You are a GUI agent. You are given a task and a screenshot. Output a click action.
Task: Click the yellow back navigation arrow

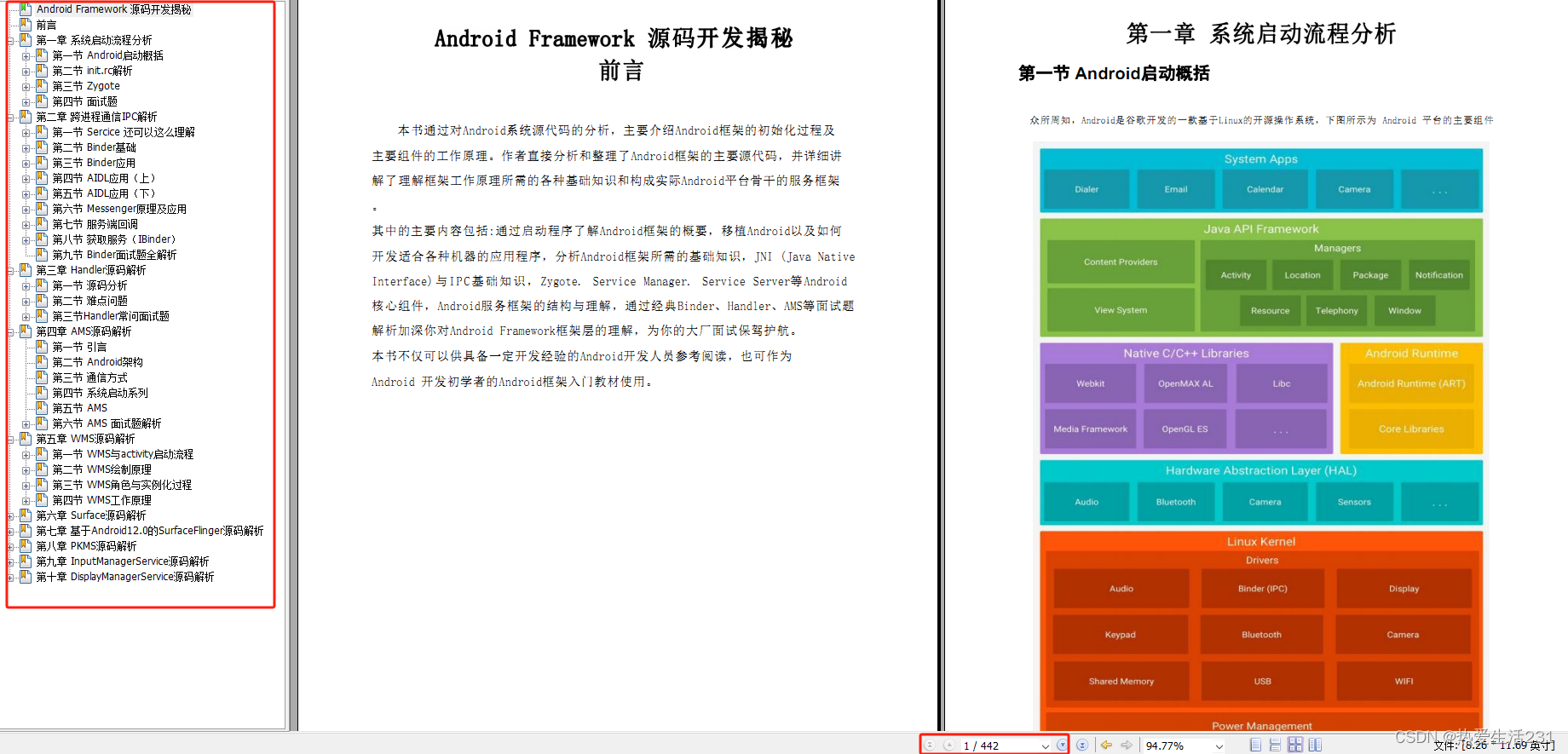[x=1106, y=745]
